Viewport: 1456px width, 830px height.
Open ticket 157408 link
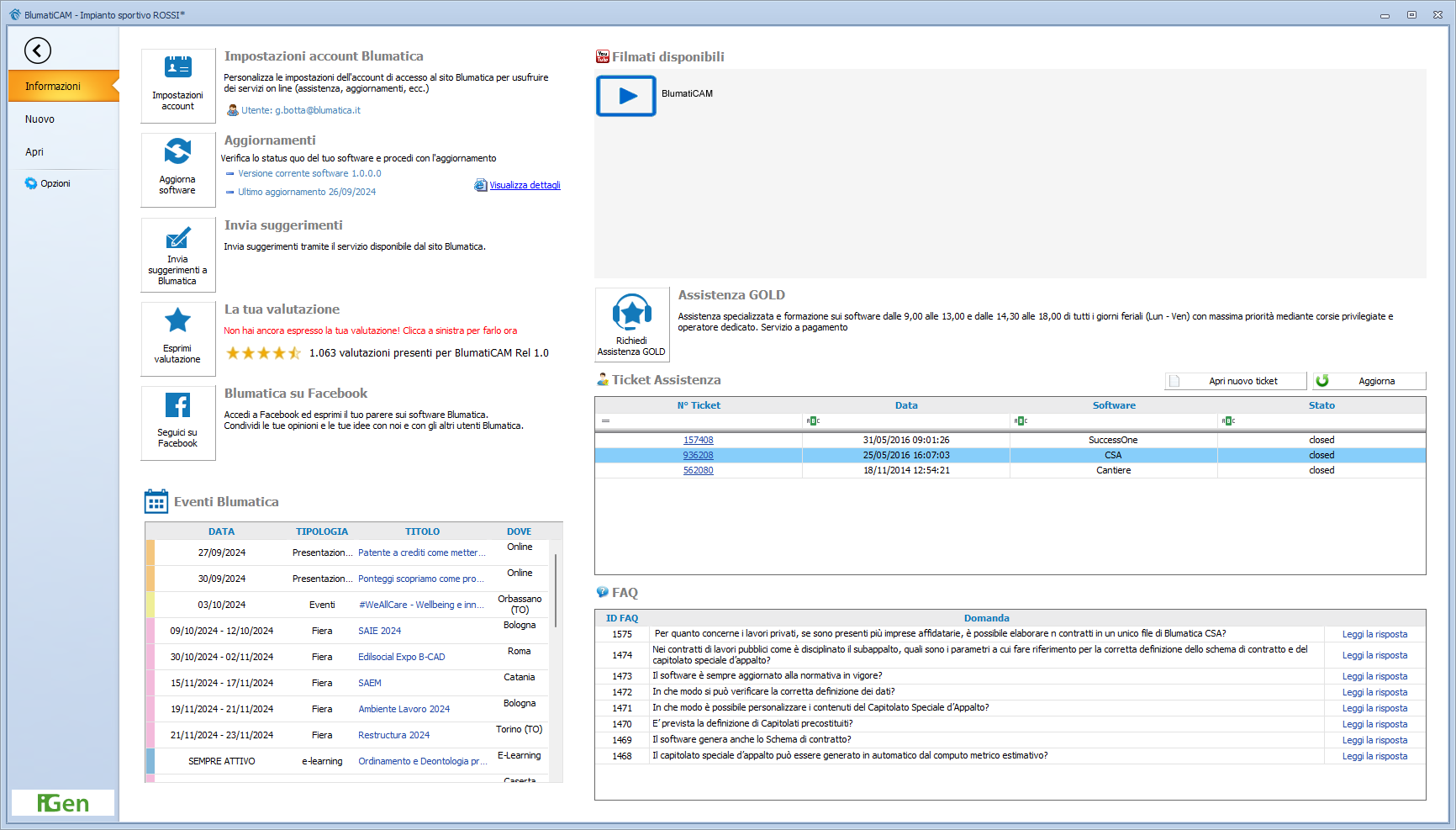699,440
